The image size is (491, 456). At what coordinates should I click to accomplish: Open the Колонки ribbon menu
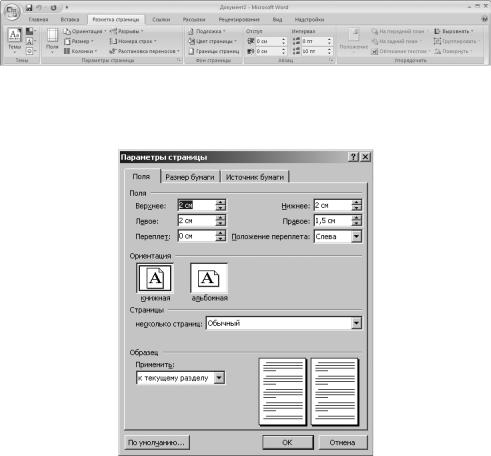point(80,51)
